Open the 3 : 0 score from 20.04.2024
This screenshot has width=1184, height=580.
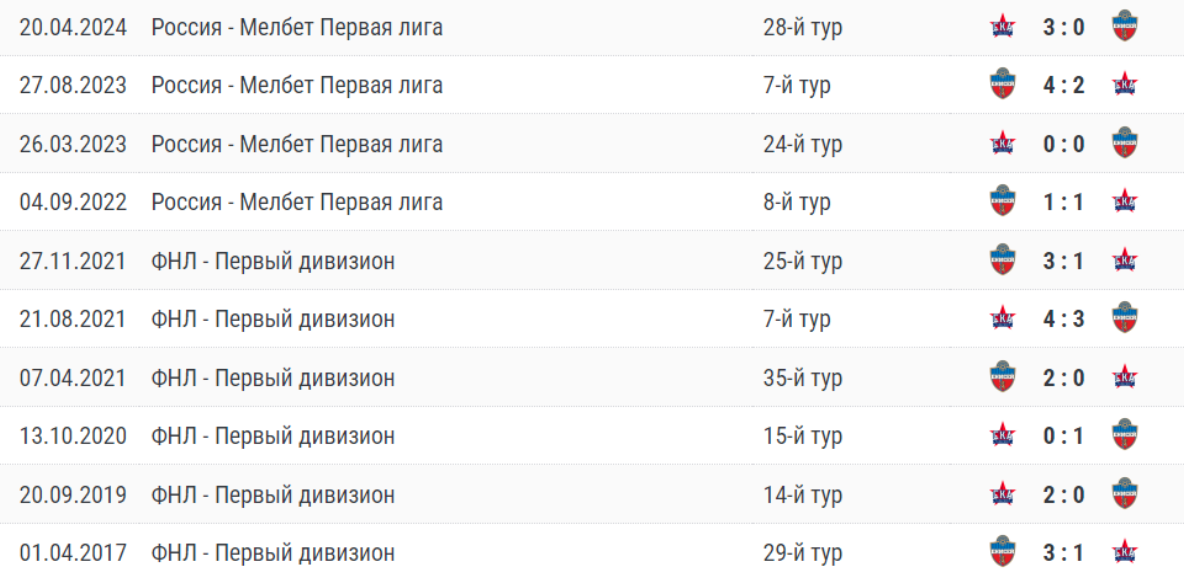tap(1064, 27)
